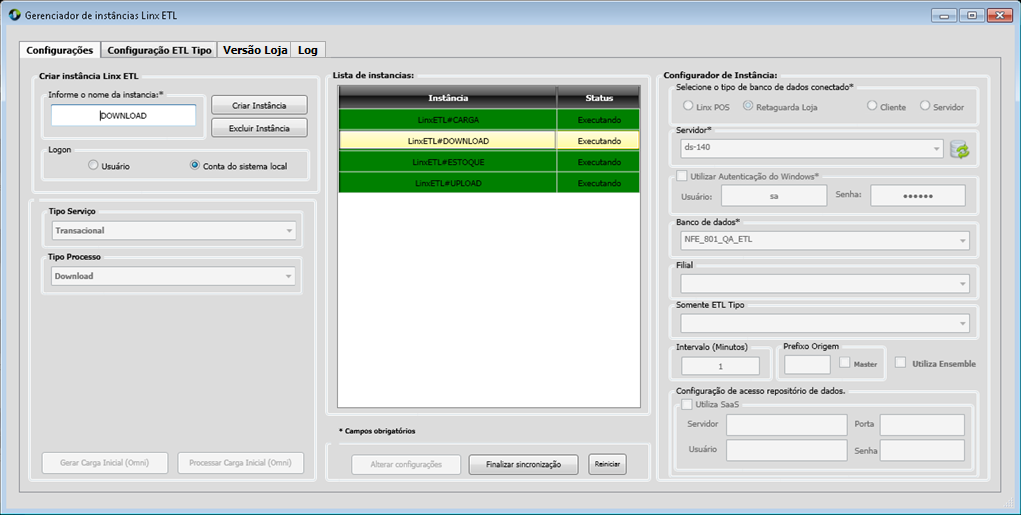
Task: Open the Somente ETL Tipo dropdown
Action: click(825, 324)
